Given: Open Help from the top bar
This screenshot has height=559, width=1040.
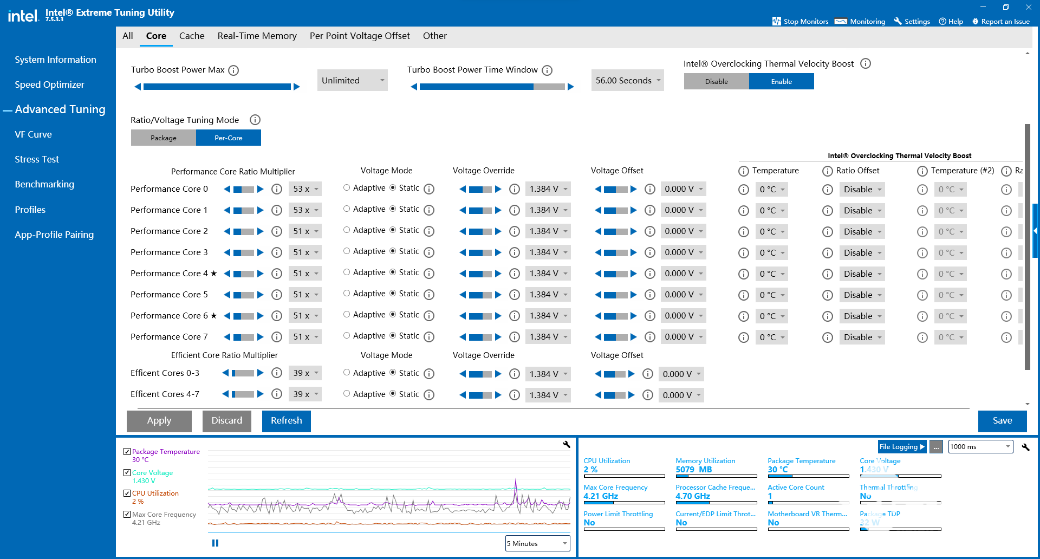Looking at the screenshot, I should tap(950, 21).
